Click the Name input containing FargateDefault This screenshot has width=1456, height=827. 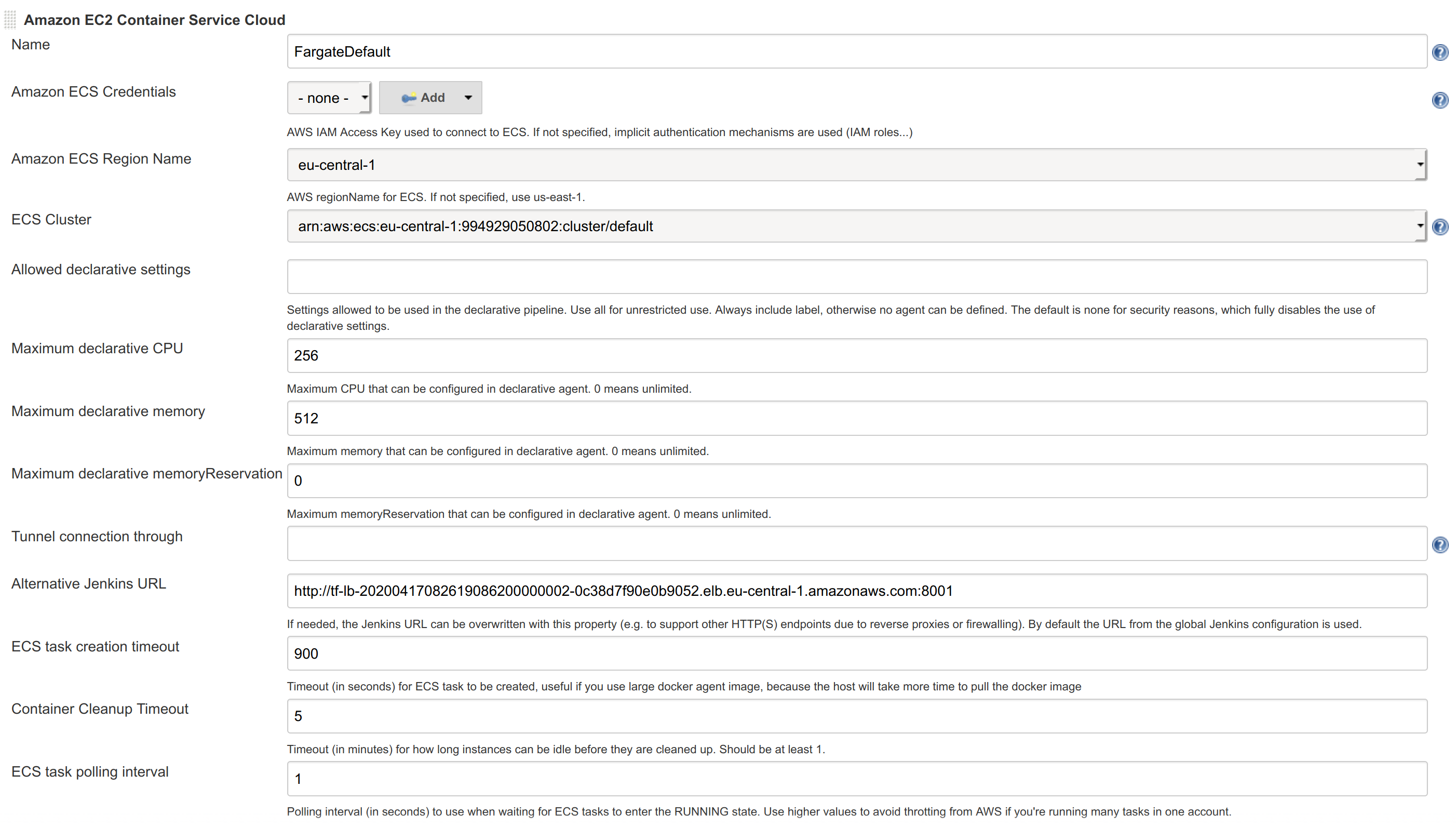[857, 52]
